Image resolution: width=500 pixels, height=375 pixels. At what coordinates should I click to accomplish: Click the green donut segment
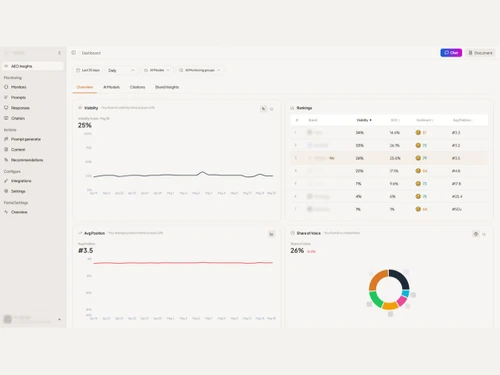pyautogui.click(x=376, y=300)
